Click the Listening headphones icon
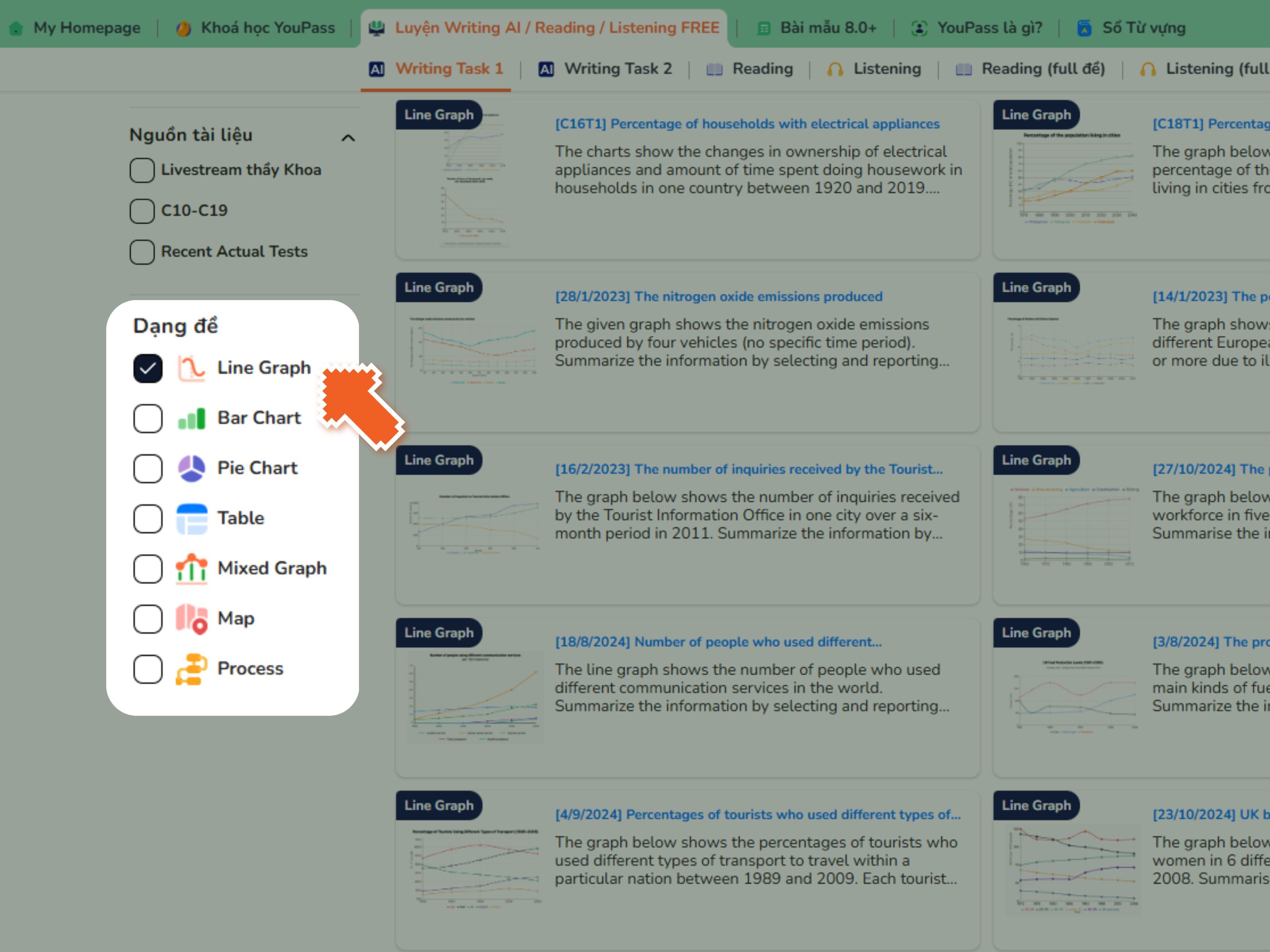 pyautogui.click(x=835, y=70)
